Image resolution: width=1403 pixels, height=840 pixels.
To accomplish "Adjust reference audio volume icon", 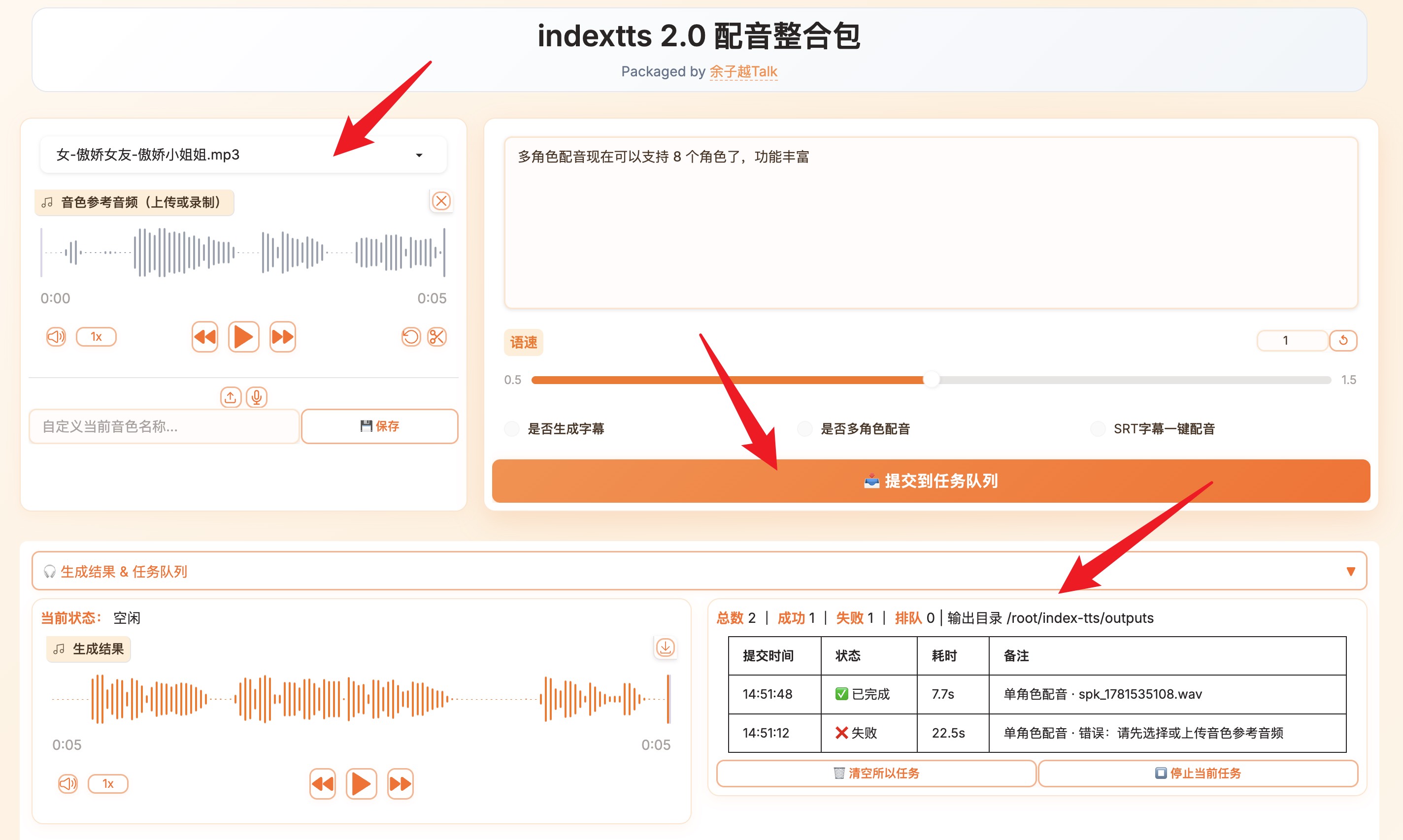I will click(x=56, y=337).
